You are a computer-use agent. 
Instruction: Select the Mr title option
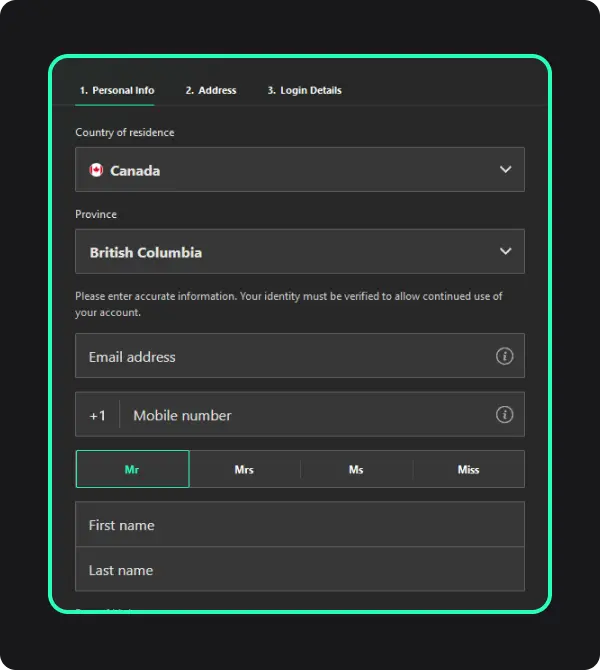[132, 469]
